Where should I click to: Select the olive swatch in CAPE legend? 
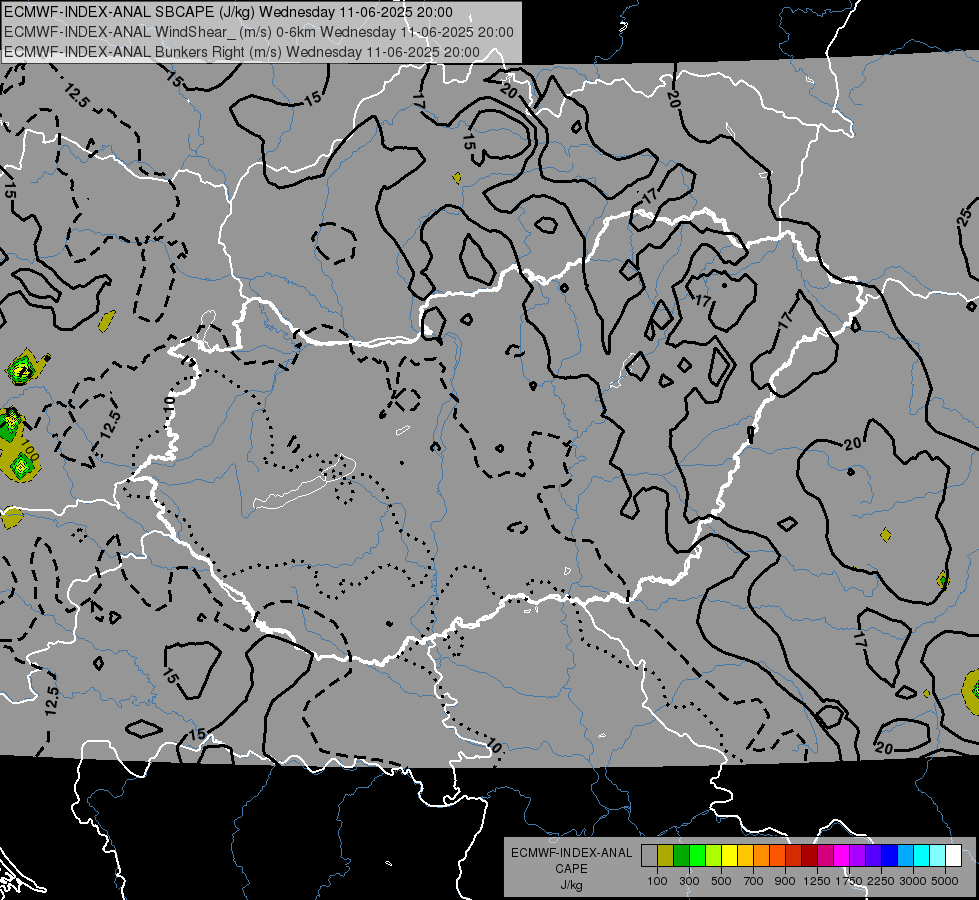pos(666,855)
